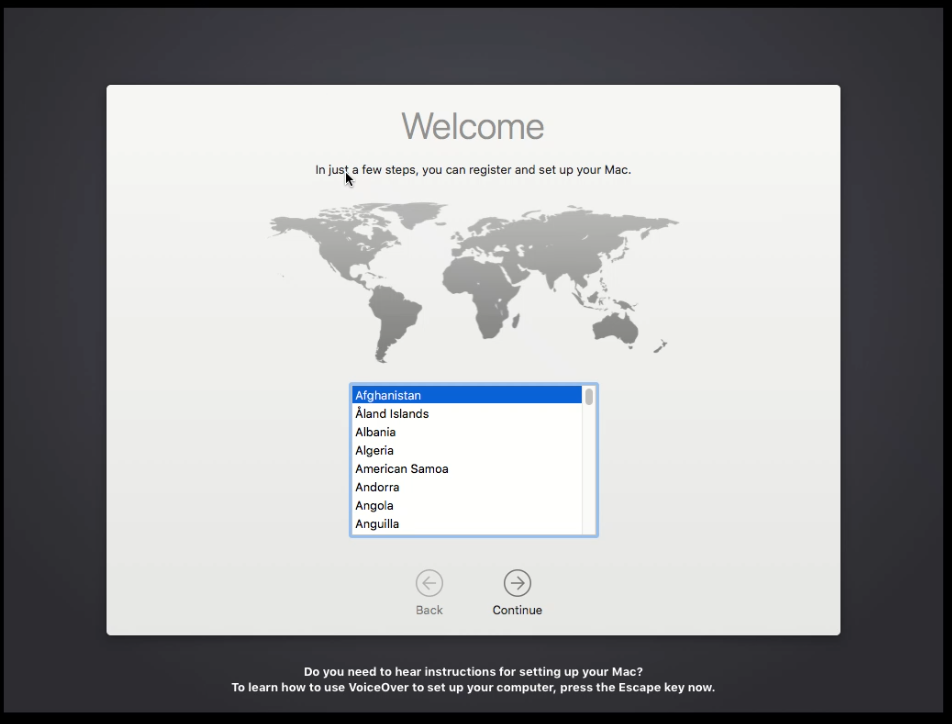This screenshot has height=724, width=952.
Task: Select Albania in the country list
Action: 466,432
